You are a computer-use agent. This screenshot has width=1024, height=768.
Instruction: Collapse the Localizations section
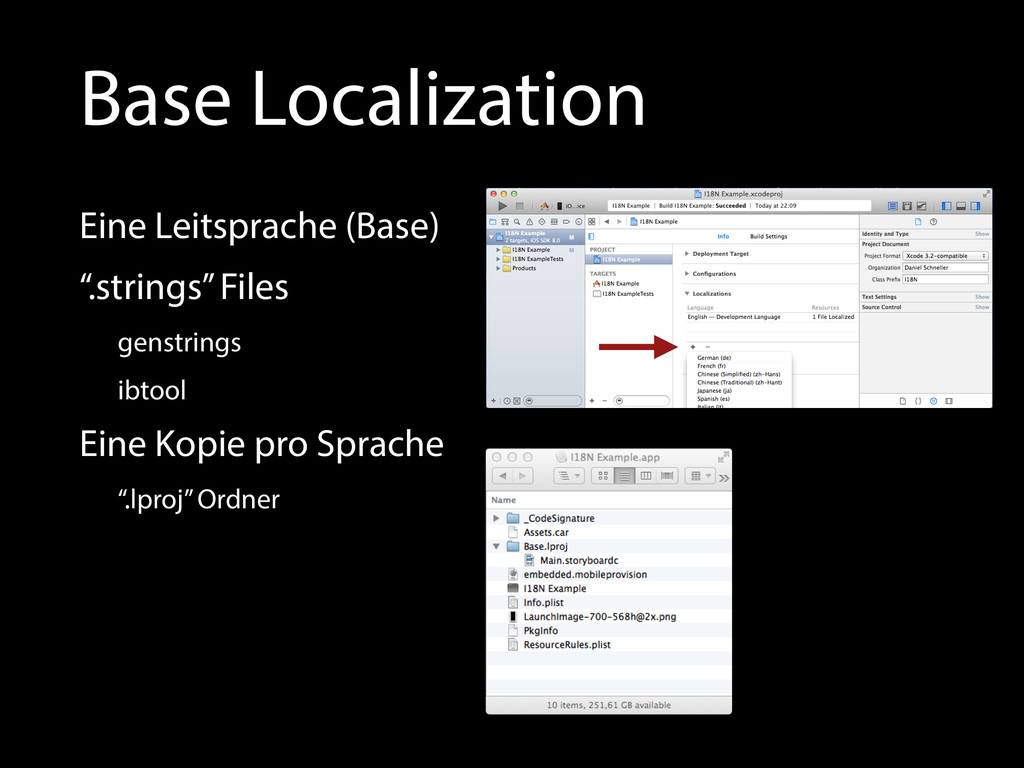click(x=687, y=294)
